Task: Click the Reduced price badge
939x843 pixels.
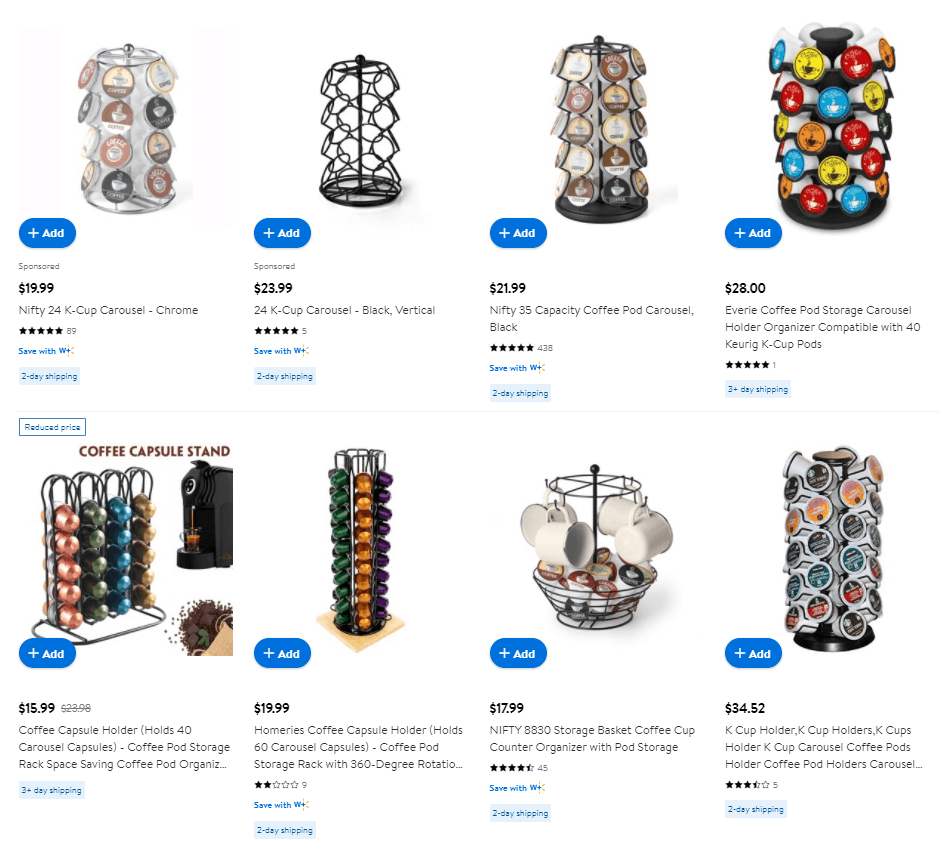Action: (53, 427)
